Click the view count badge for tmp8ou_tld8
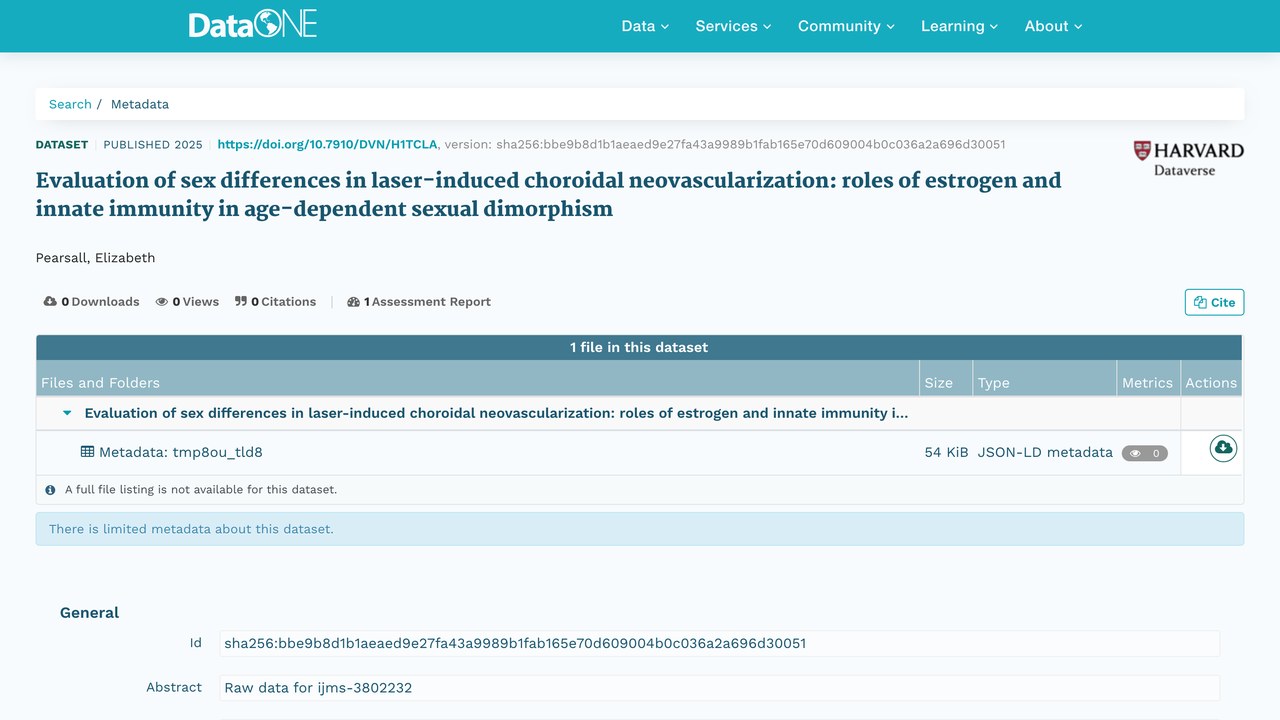The width and height of the screenshot is (1280, 720). 1145,453
